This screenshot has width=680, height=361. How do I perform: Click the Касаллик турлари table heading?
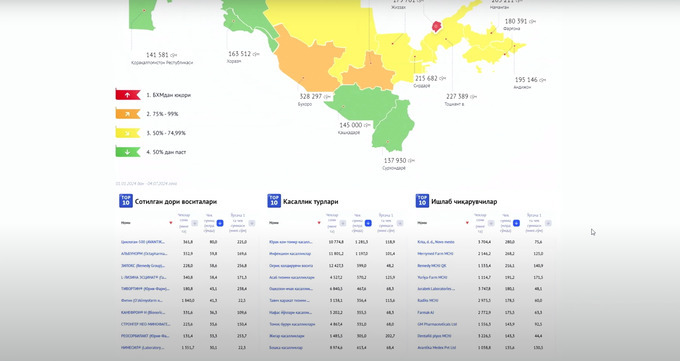point(311,202)
